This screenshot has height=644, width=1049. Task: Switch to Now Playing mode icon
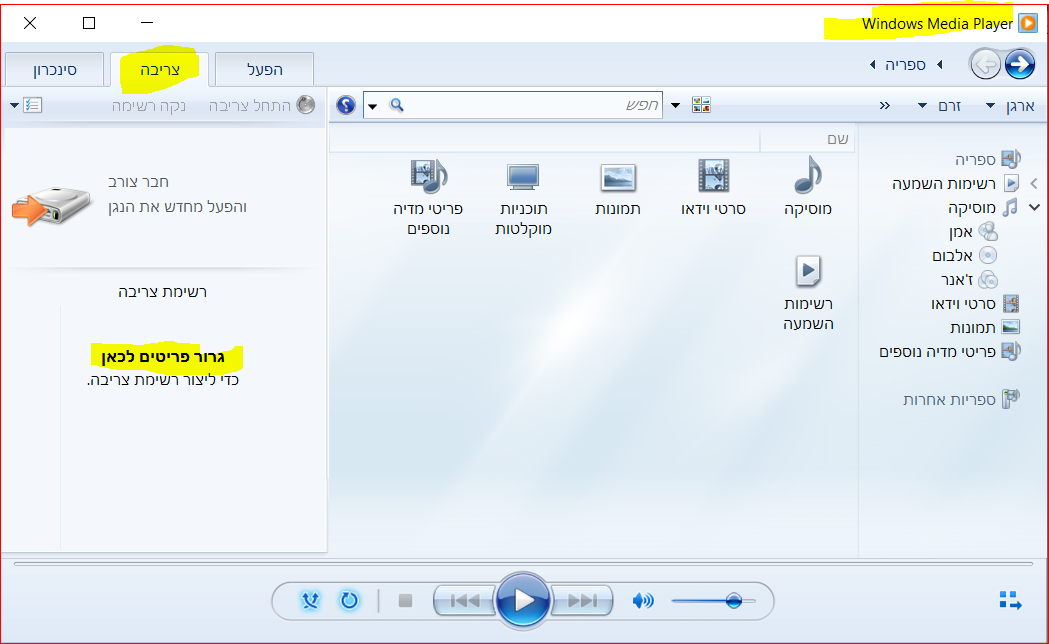(x=1010, y=601)
